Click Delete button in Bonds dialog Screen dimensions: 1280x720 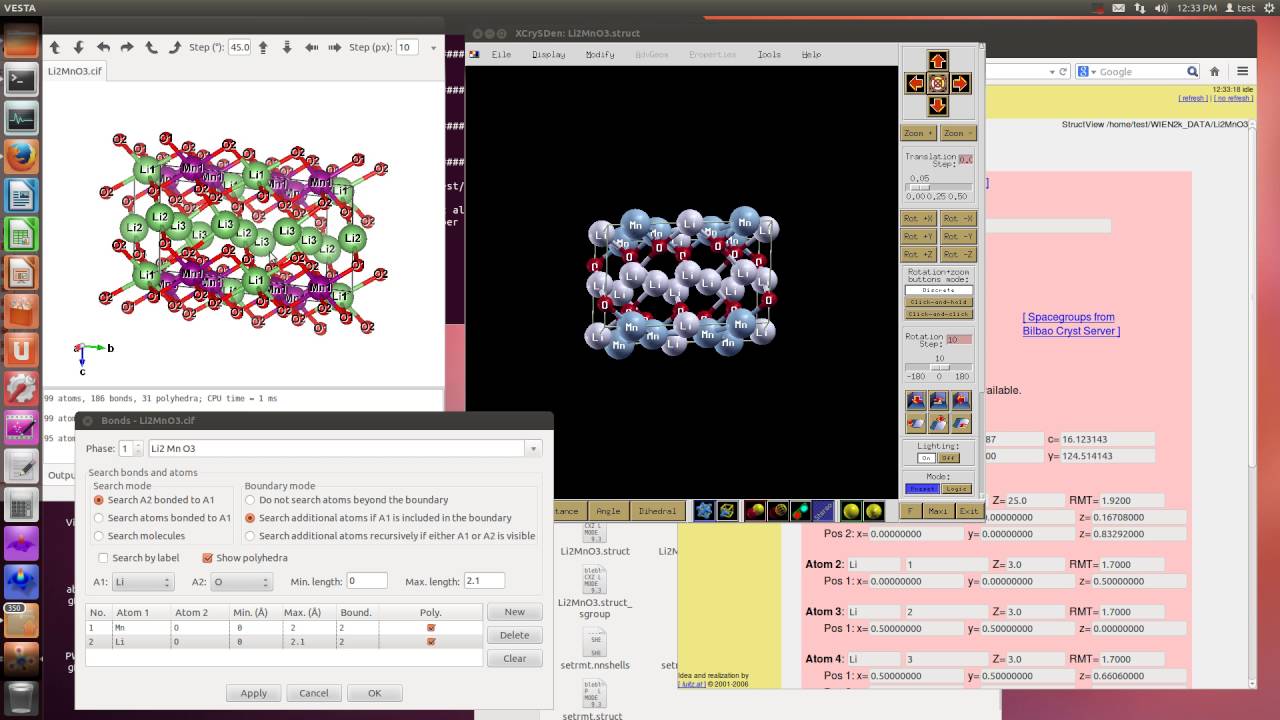tap(515, 635)
